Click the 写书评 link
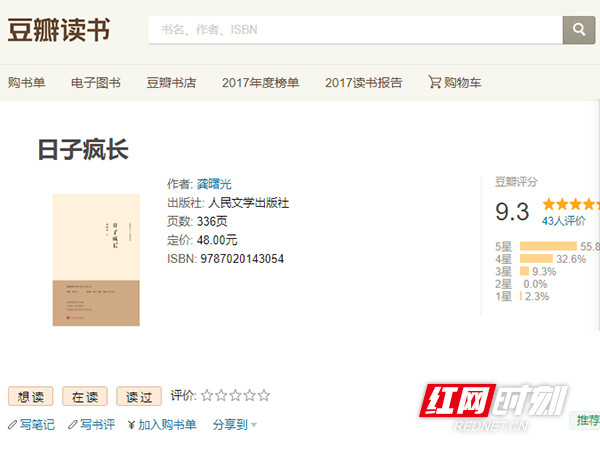This screenshot has width=600, height=453. pyautogui.click(x=97, y=425)
